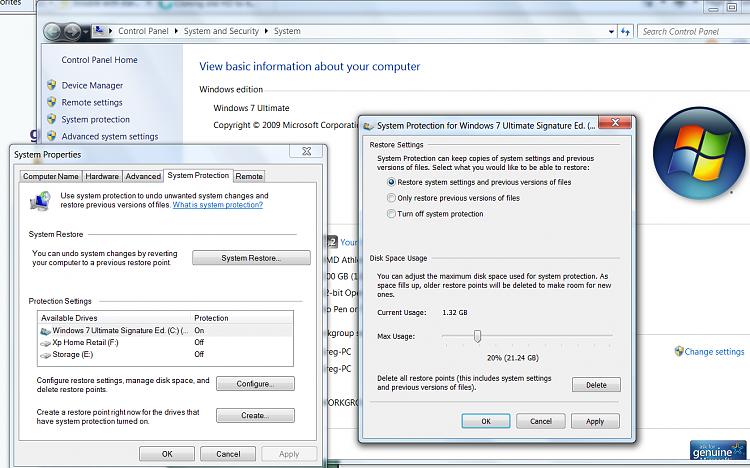Switch to the System Protection tab
Viewport: 750px width, 468px height.
point(198,176)
